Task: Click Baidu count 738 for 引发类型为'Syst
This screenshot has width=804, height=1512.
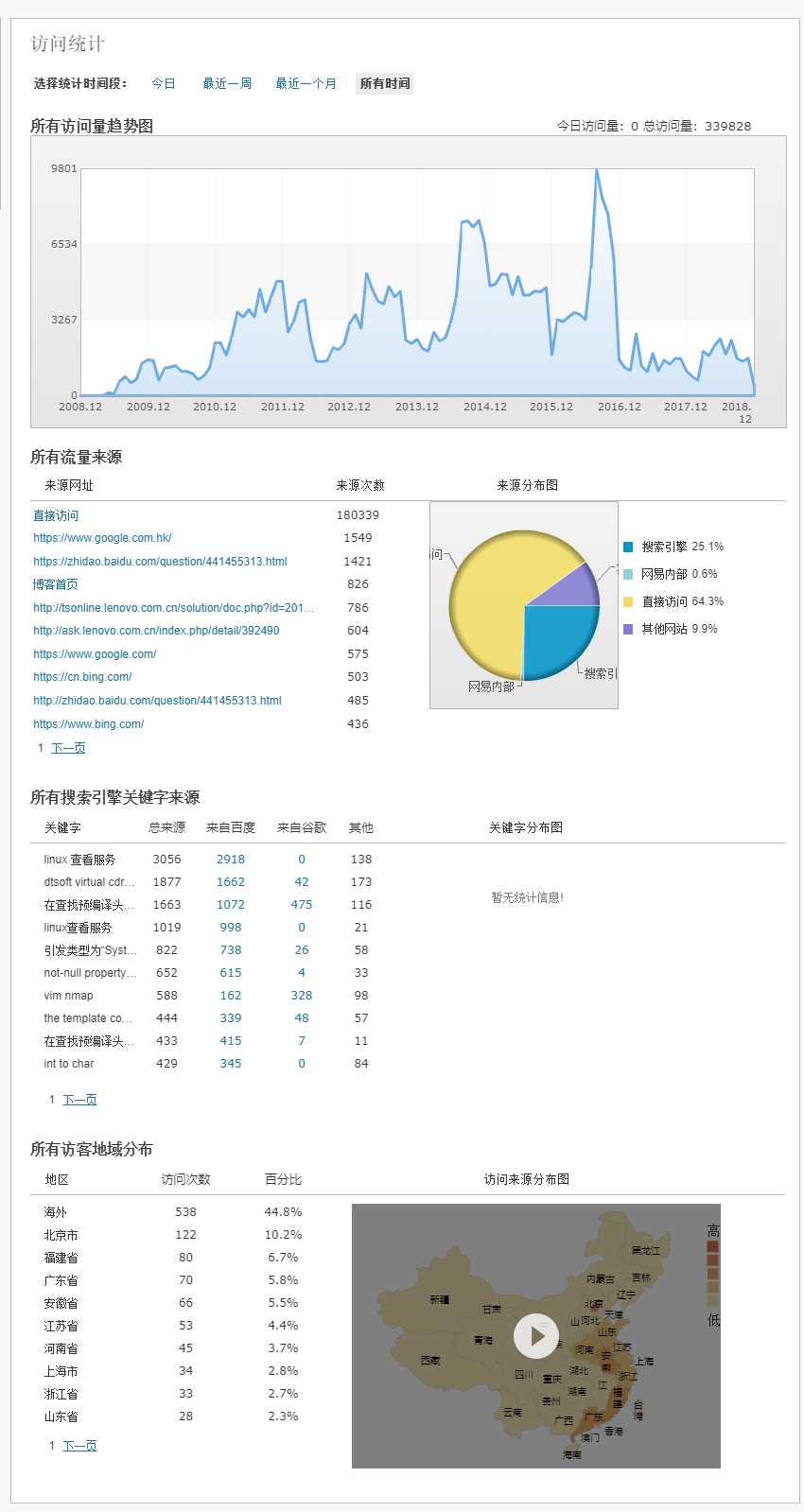Action: (x=231, y=950)
